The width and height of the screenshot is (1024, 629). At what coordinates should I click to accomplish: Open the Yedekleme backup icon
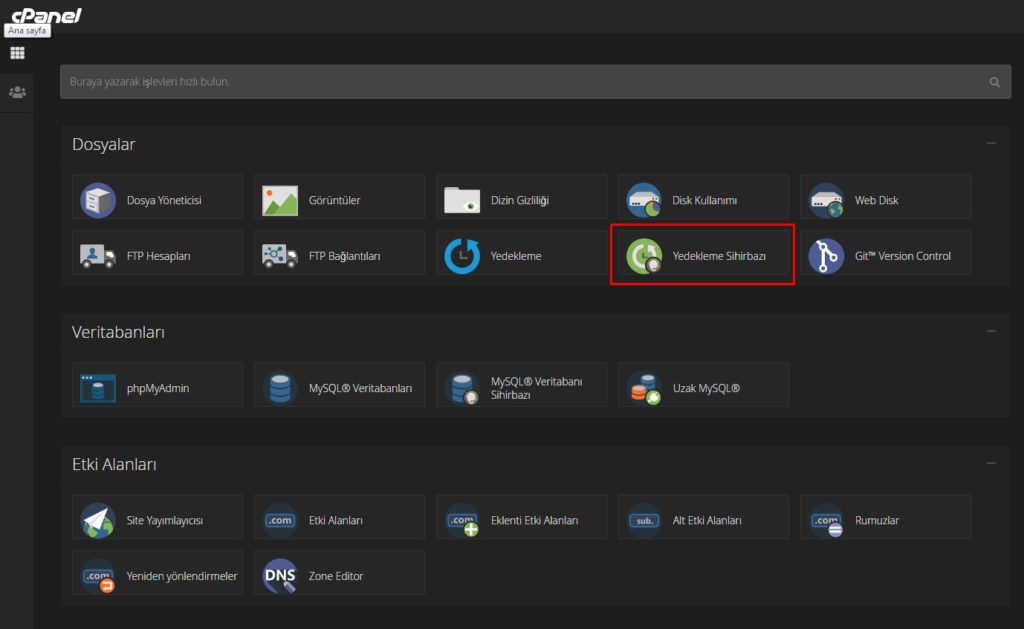click(x=462, y=255)
